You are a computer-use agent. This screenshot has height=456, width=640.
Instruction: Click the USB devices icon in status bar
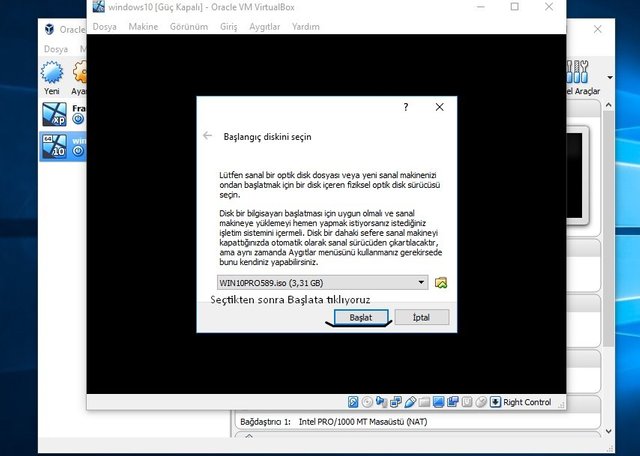pyautogui.click(x=410, y=402)
